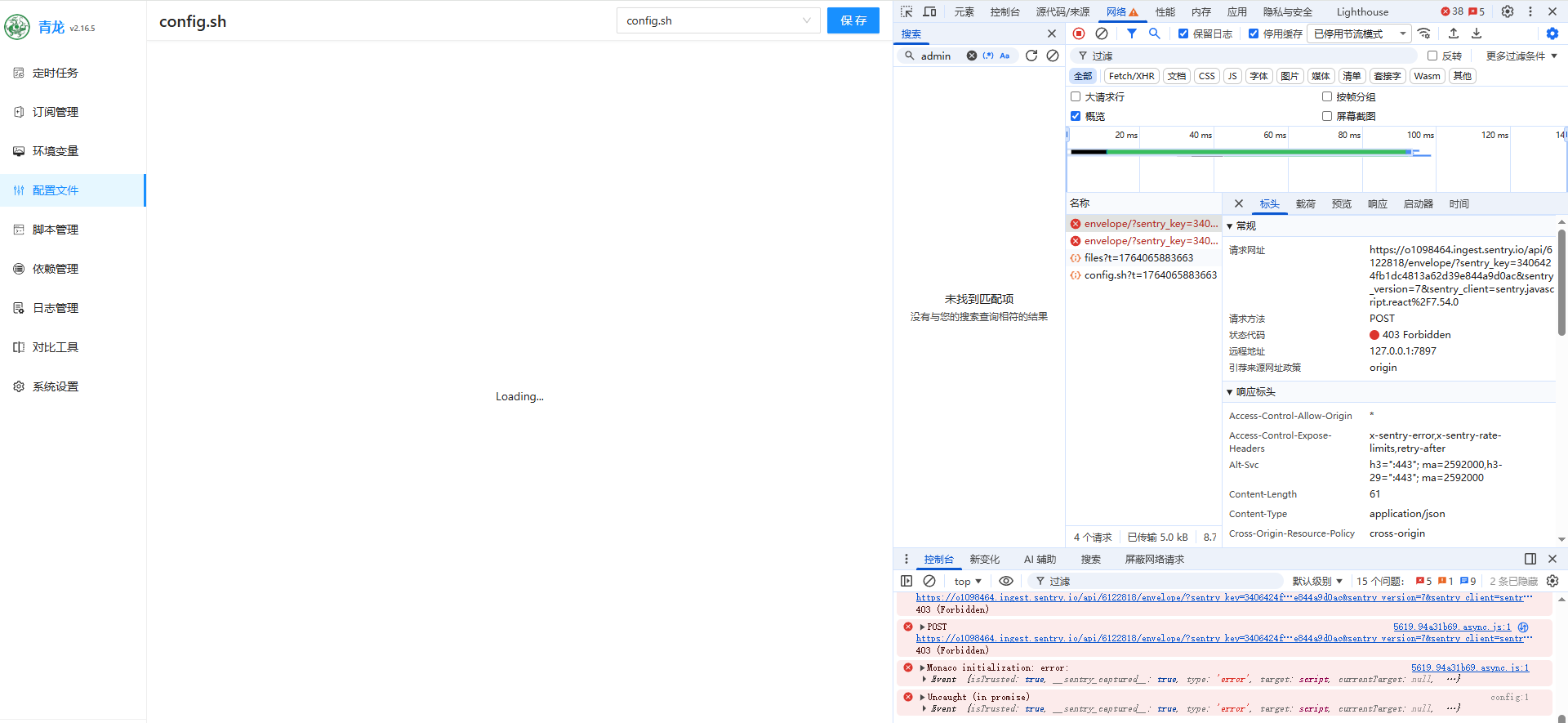The width and height of the screenshot is (1568, 723).
Task: Enable the invert filter checkbox
Action: [1432, 56]
